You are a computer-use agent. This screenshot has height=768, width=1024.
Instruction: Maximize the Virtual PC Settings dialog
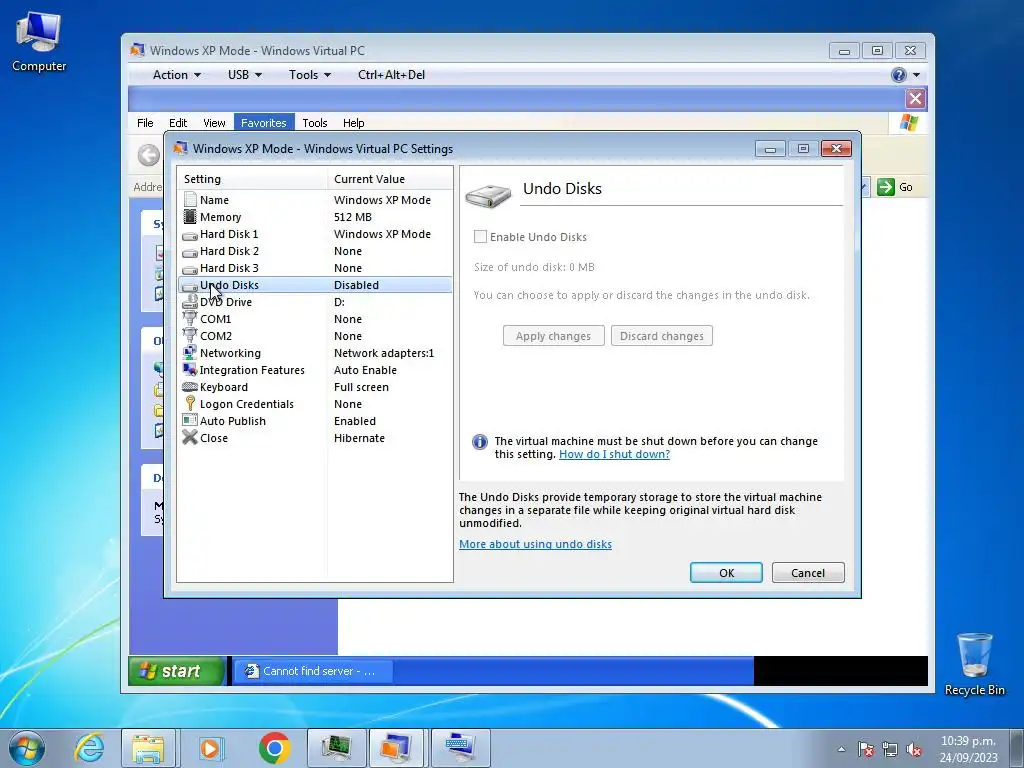pyautogui.click(x=803, y=149)
